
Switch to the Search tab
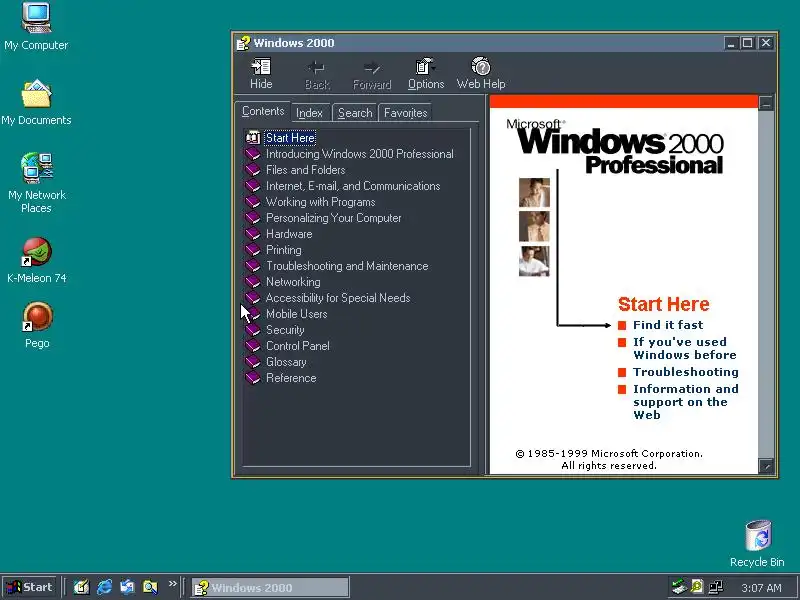click(x=355, y=113)
